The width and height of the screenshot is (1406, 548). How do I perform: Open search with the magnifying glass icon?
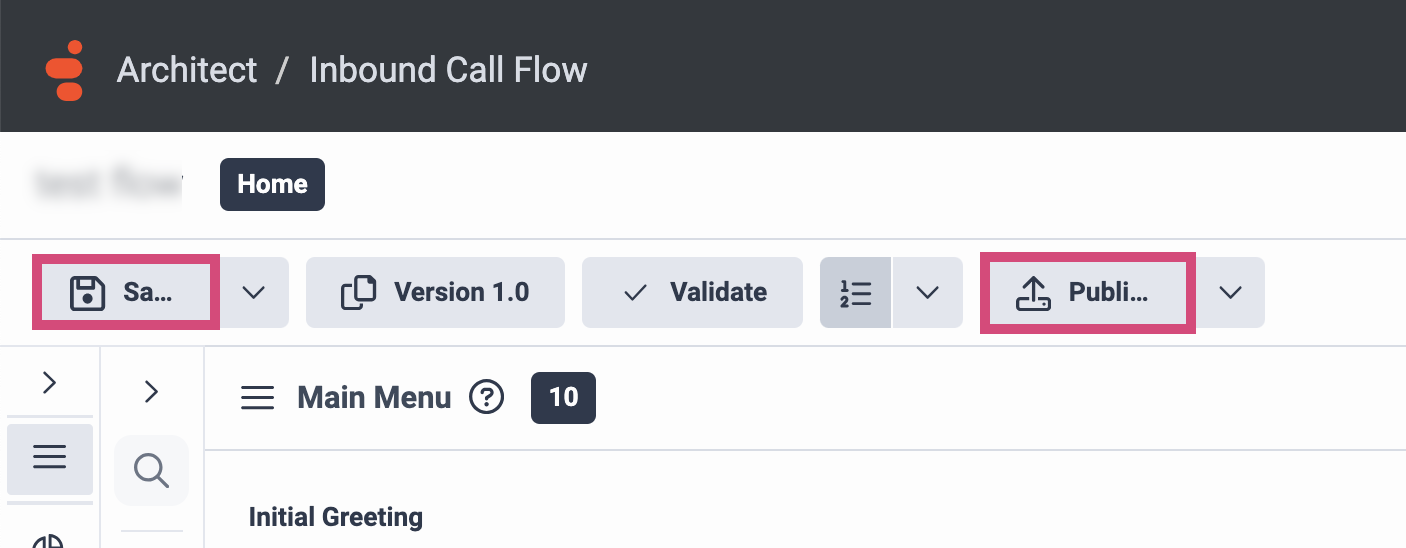[x=151, y=469]
